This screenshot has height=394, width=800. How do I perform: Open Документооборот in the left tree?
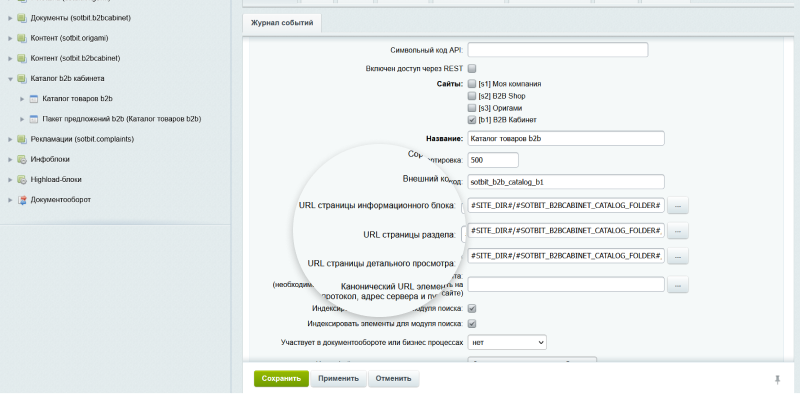click(x=61, y=200)
